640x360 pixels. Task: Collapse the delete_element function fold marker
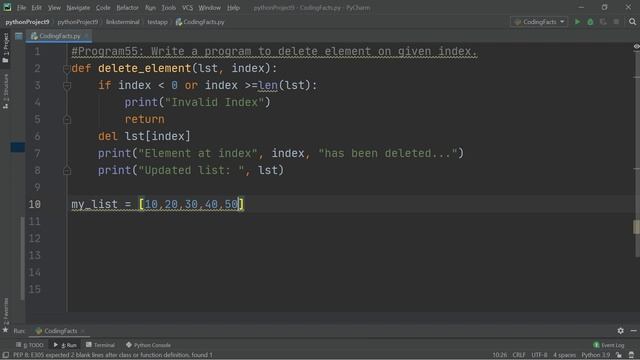67,69
